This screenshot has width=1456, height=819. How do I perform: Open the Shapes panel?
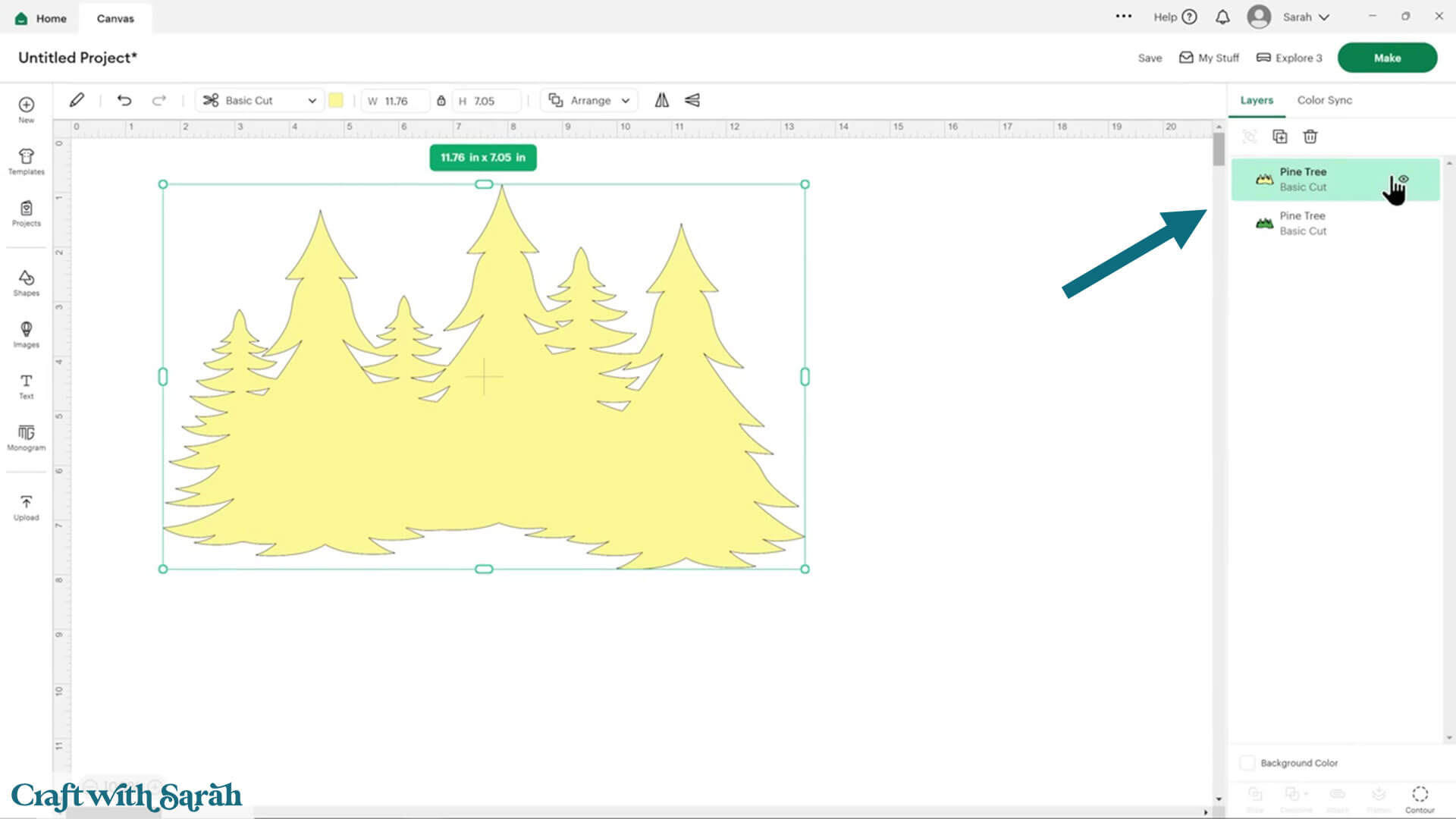pos(26,282)
